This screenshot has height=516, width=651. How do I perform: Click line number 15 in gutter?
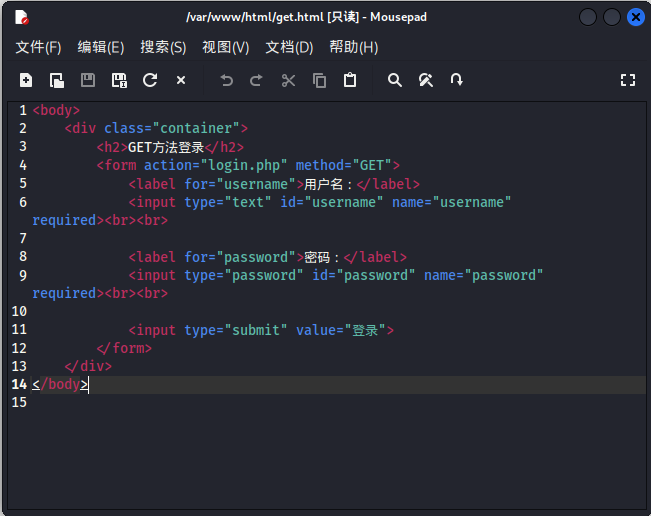coord(19,402)
